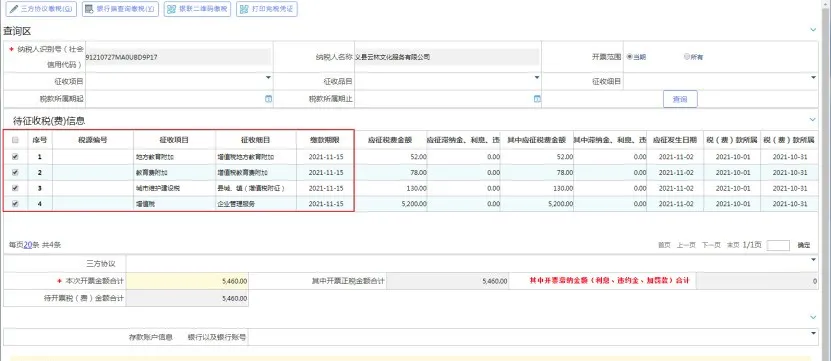Collapse the 待征收税(费)信息 section chevron
Image resolution: width=831 pixels, height=361 pixels.
(813, 120)
